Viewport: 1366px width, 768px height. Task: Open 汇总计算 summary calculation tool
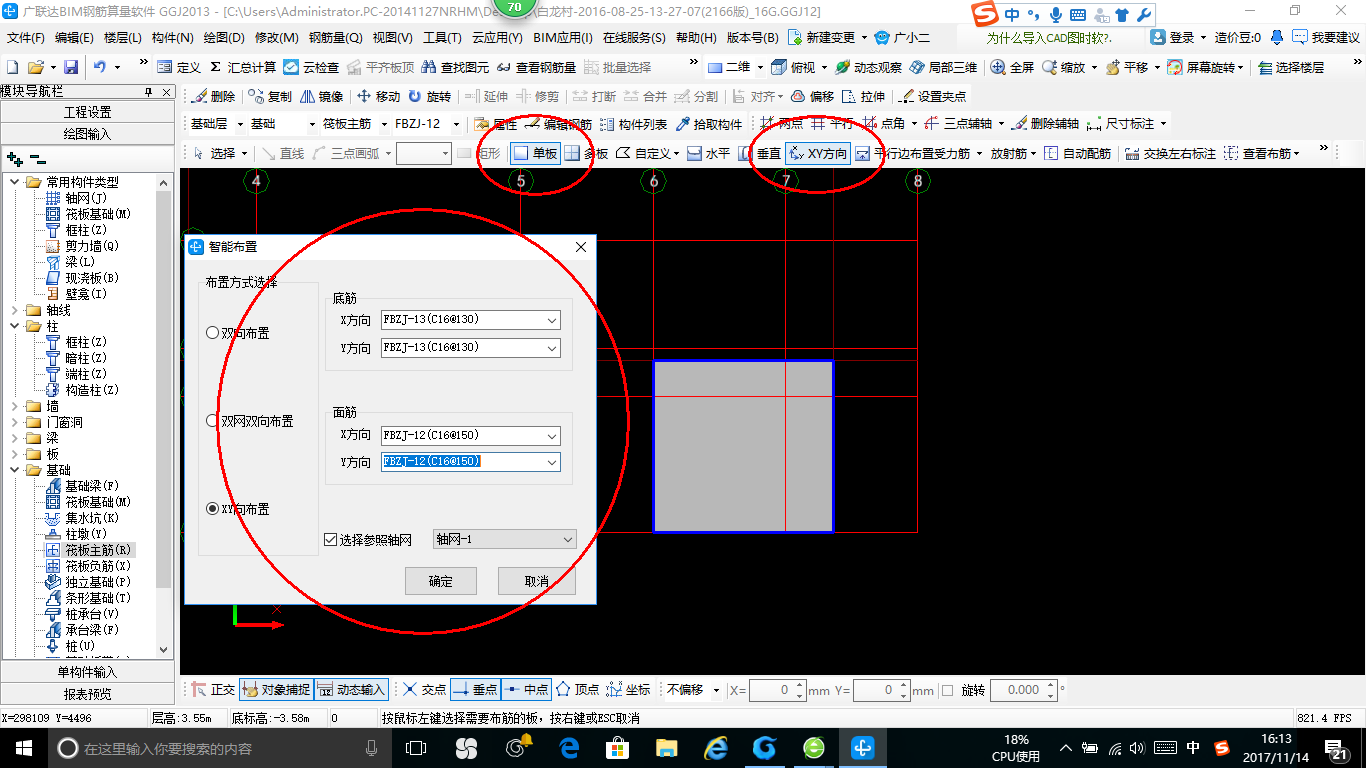(x=243, y=67)
